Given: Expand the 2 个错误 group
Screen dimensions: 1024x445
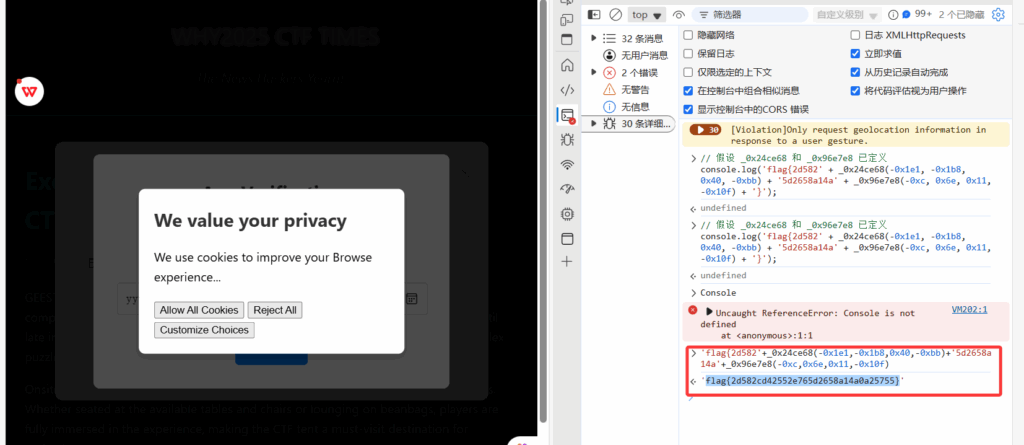Looking at the screenshot, I should [x=594, y=73].
